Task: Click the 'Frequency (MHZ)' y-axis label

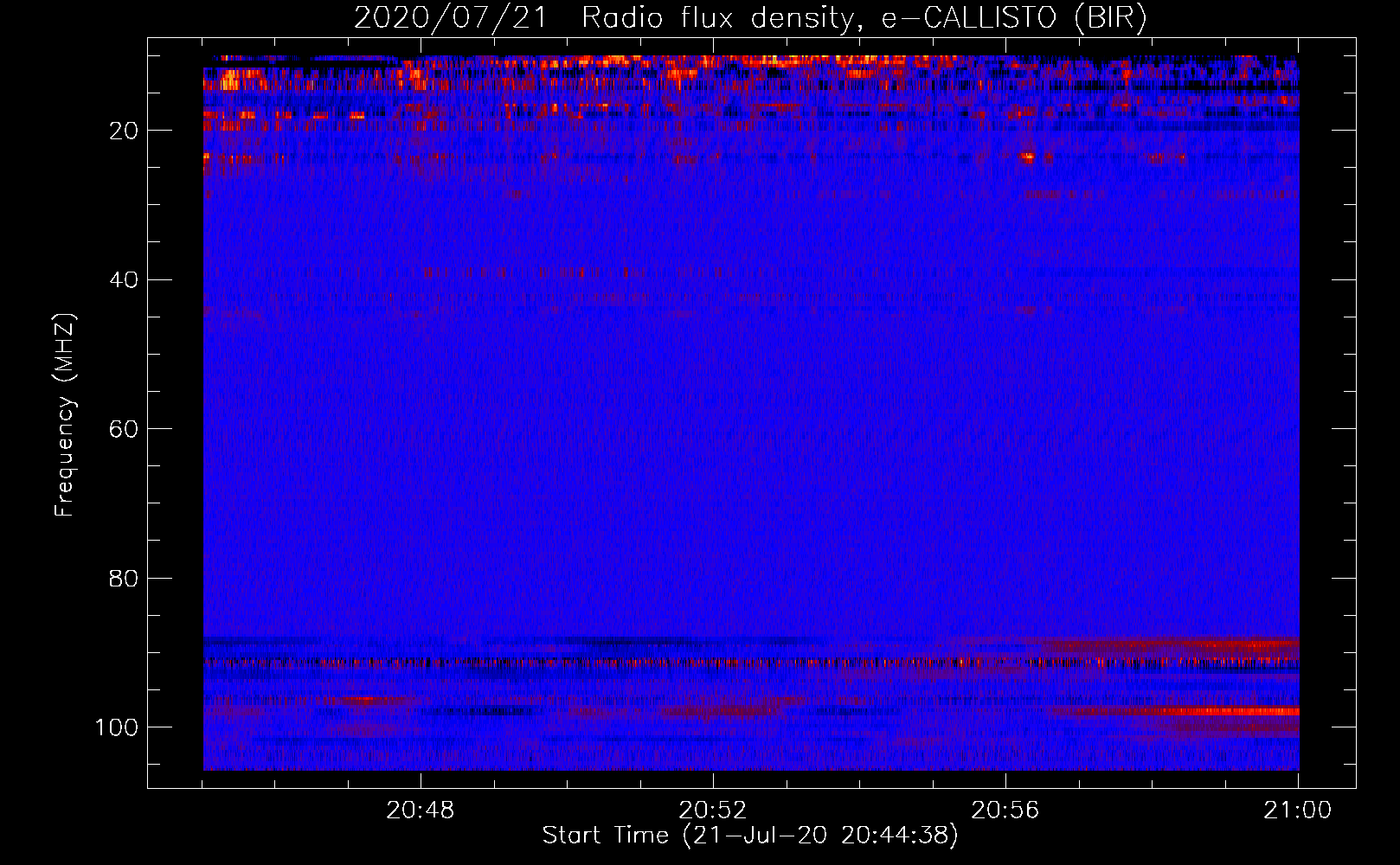Action: [65, 415]
